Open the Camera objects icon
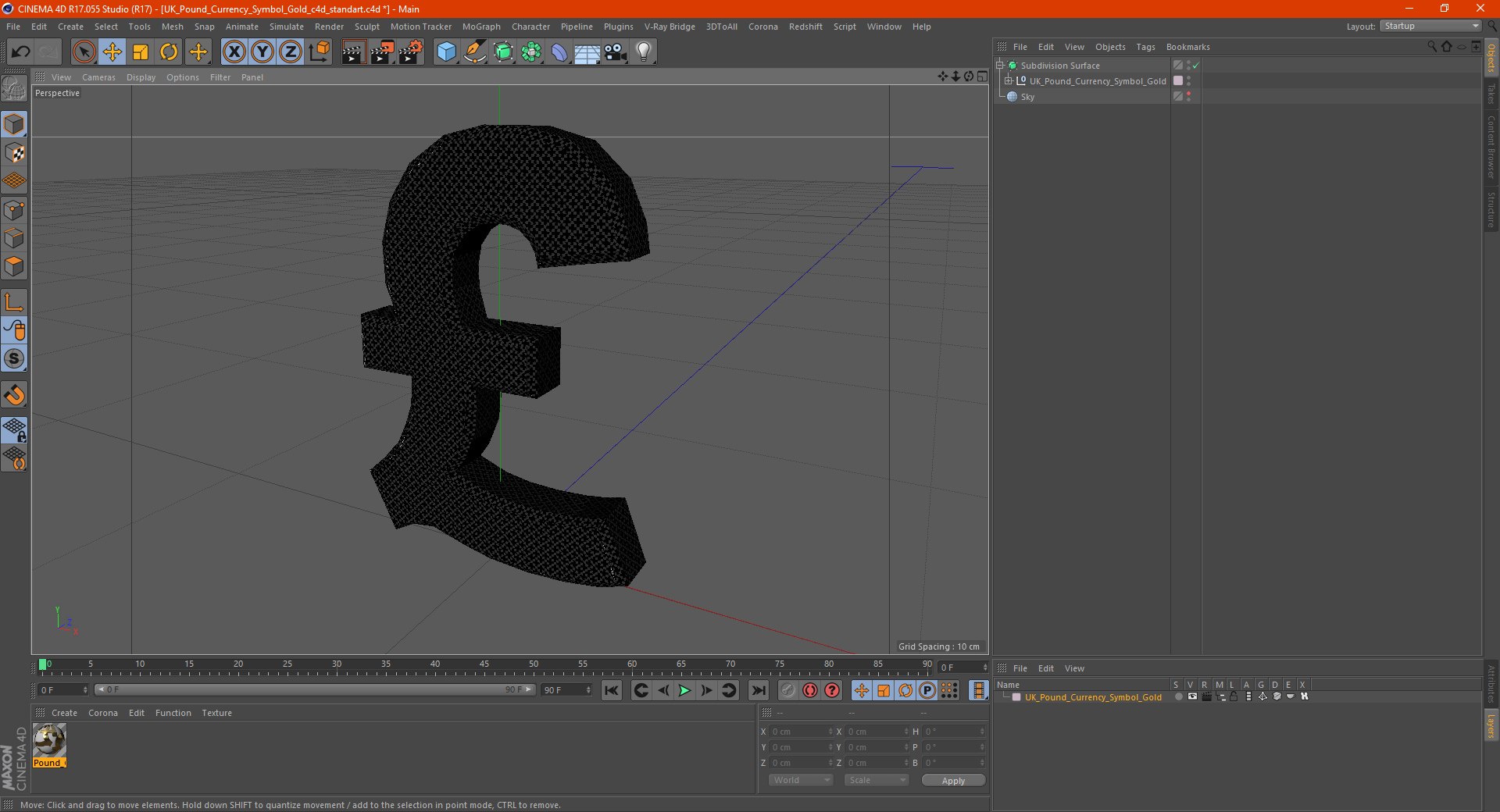The image size is (1500, 812). point(616,52)
